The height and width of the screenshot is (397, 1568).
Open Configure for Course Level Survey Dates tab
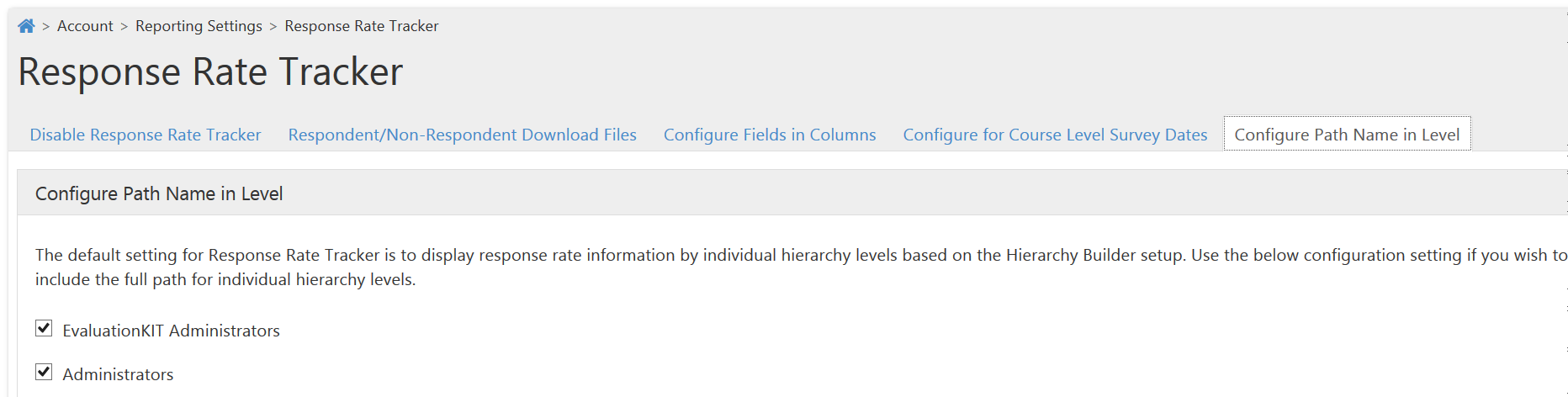click(x=1055, y=135)
